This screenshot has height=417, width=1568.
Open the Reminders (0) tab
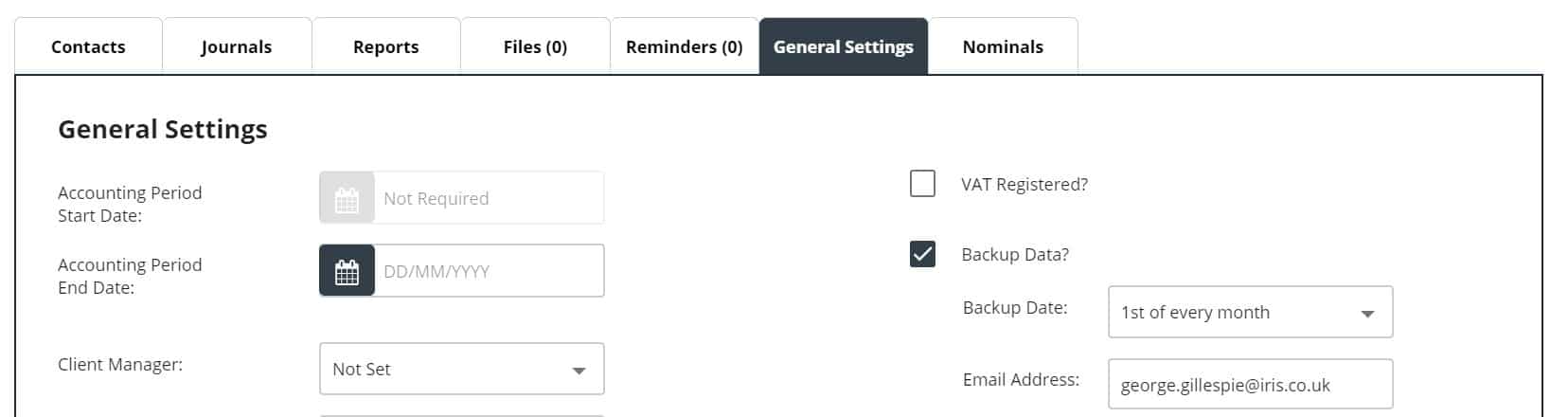[684, 46]
